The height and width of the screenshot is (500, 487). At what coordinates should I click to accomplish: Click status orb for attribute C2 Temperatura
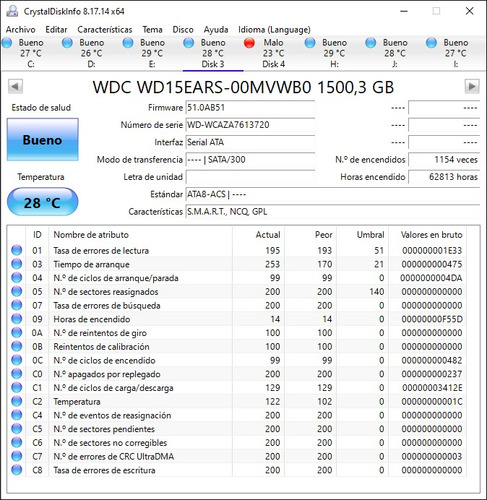(17, 401)
